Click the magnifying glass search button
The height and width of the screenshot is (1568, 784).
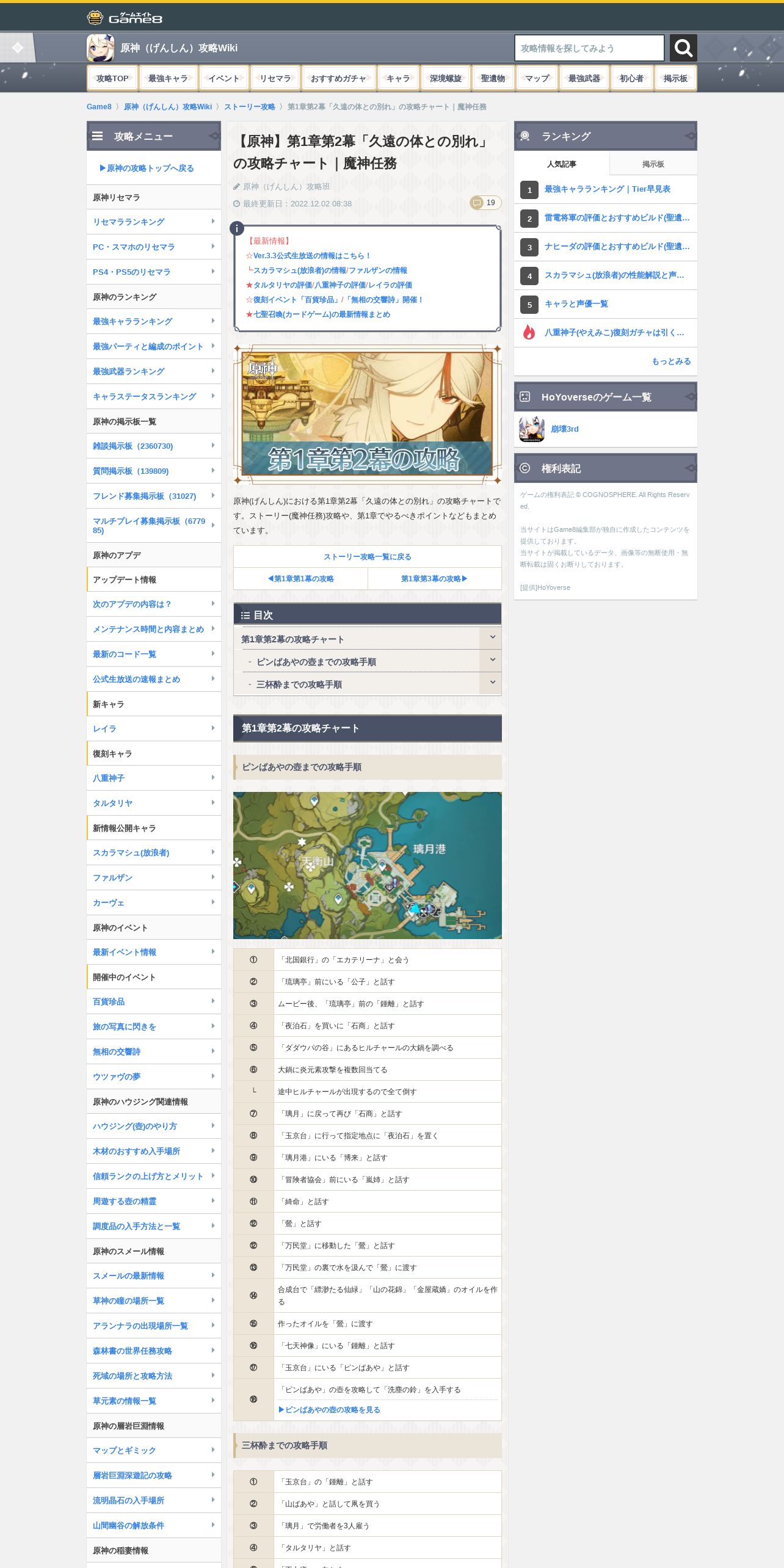pos(683,48)
